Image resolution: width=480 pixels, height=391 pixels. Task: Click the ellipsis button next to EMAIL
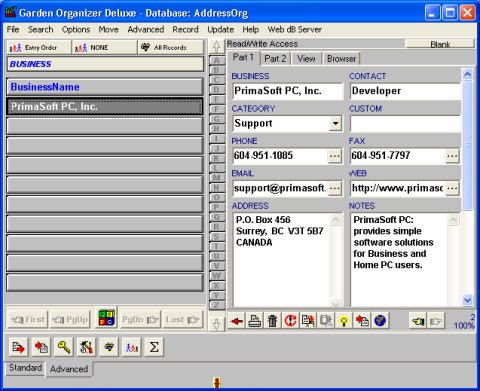[335, 189]
